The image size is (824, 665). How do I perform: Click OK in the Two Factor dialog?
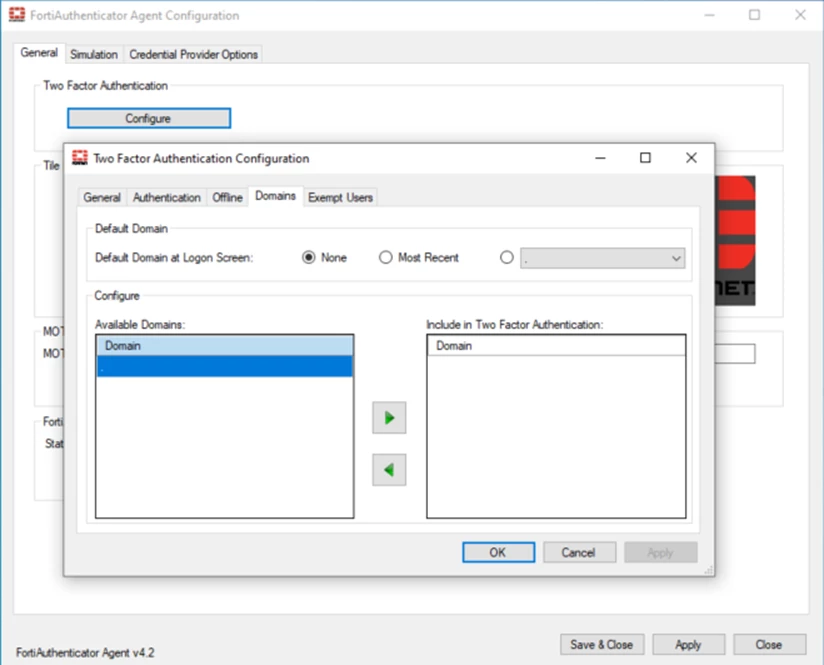click(x=498, y=553)
